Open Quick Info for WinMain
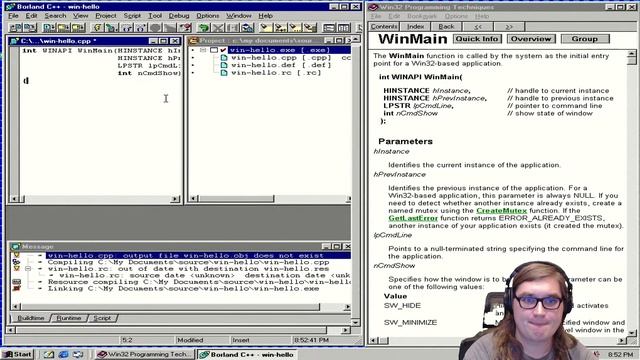This screenshot has width=640, height=360. [477, 39]
